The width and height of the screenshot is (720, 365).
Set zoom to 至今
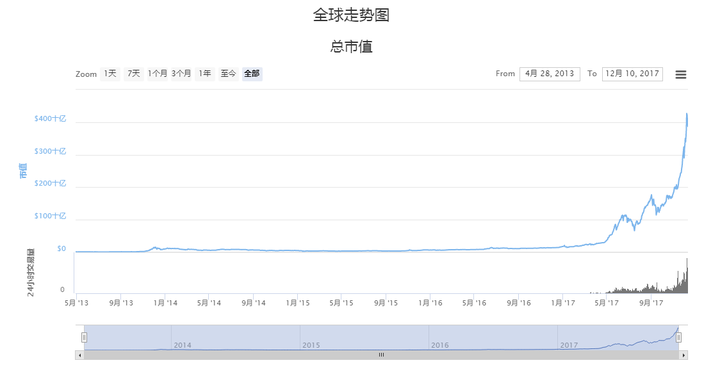click(228, 73)
